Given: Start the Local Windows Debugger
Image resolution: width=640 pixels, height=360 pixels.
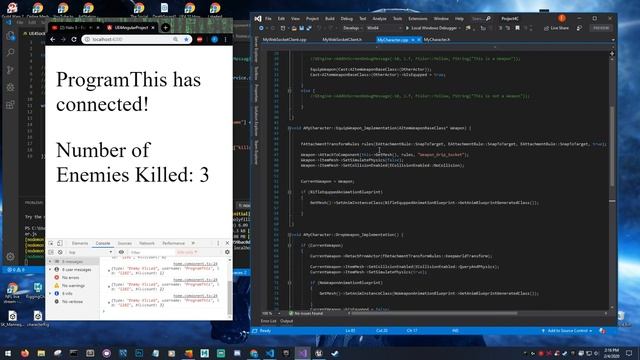Looking at the screenshot, I should [433, 28].
